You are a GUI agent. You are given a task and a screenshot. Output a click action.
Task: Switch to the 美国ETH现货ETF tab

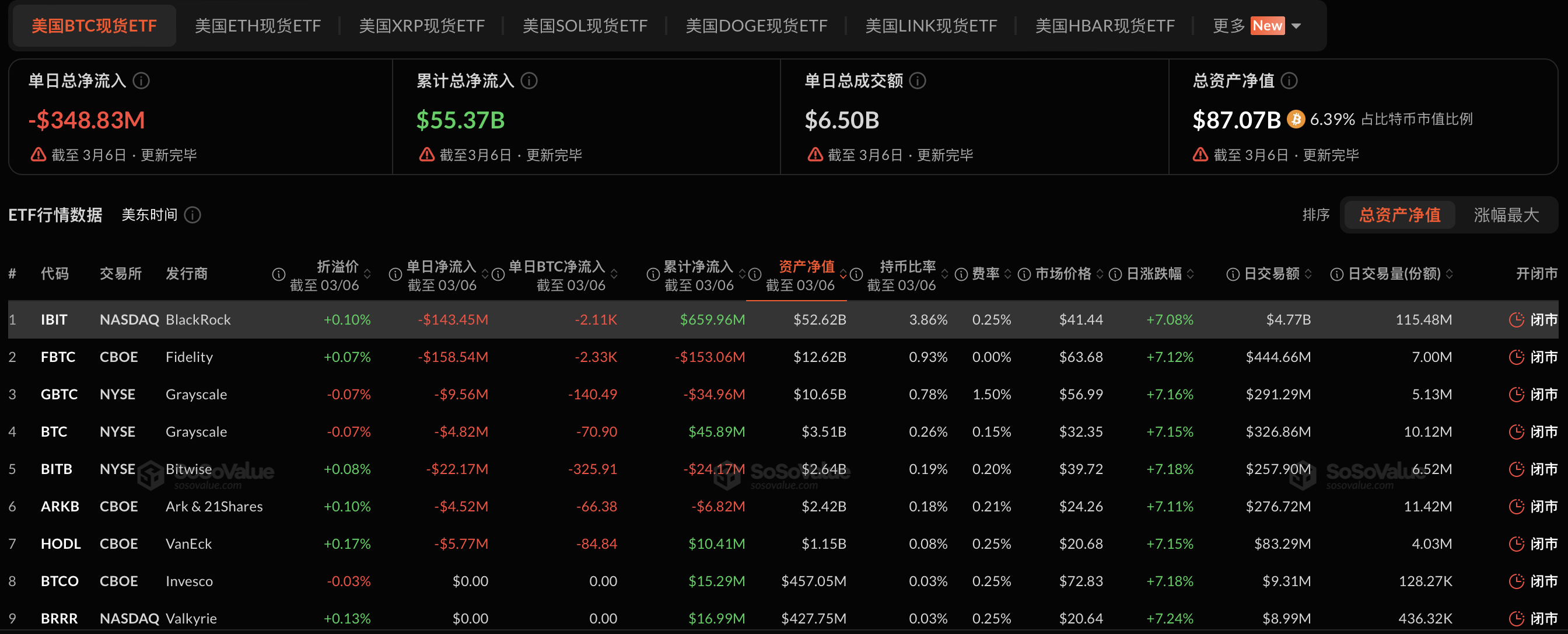258,26
